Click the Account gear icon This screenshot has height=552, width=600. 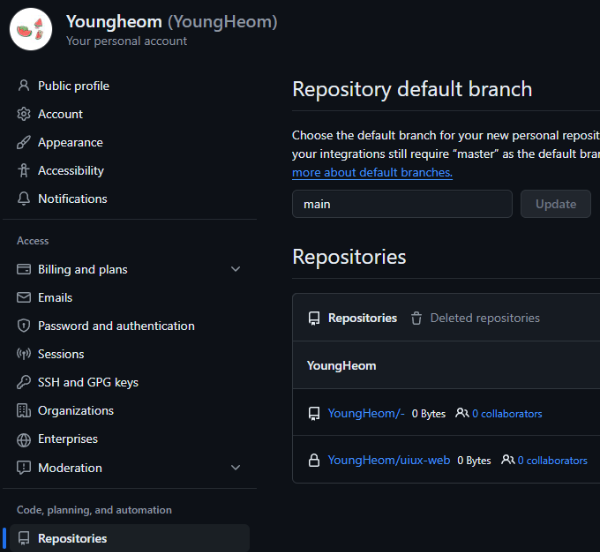pyautogui.click(x=24, y=114)
